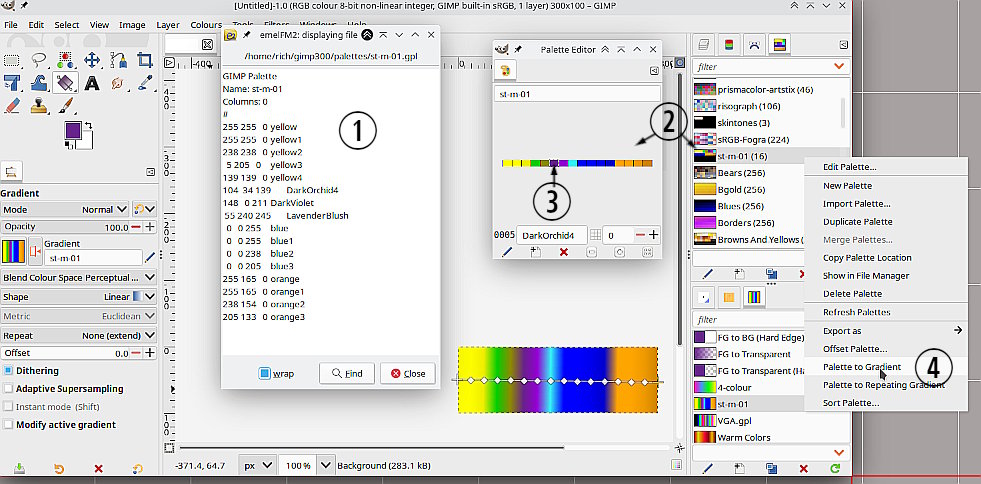Viewport: 981px width, 484px height.
Task: Activate the Free Select lasso tool
Action: 40,60
